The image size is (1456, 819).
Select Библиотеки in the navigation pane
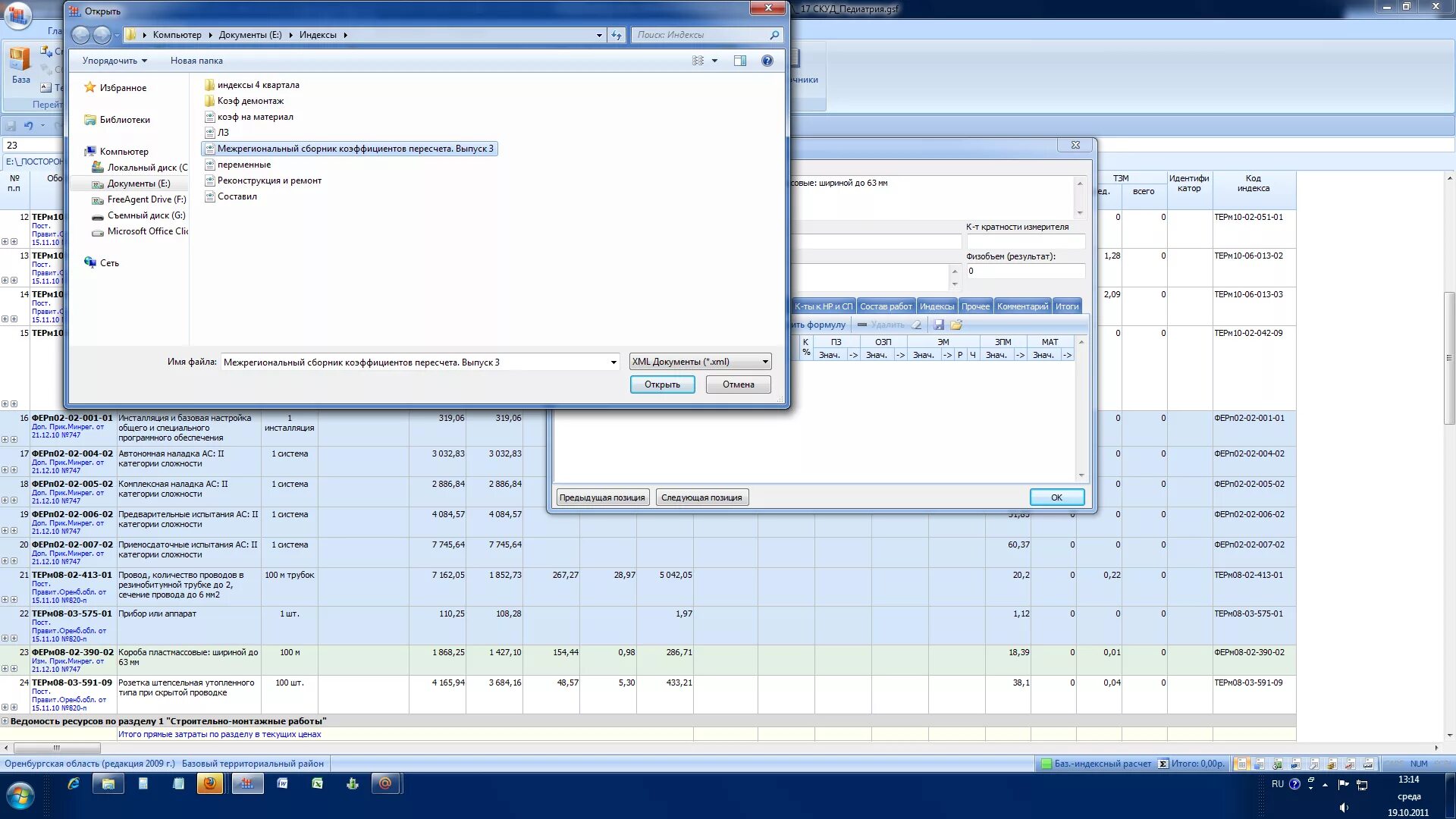[x=117, y=120]
